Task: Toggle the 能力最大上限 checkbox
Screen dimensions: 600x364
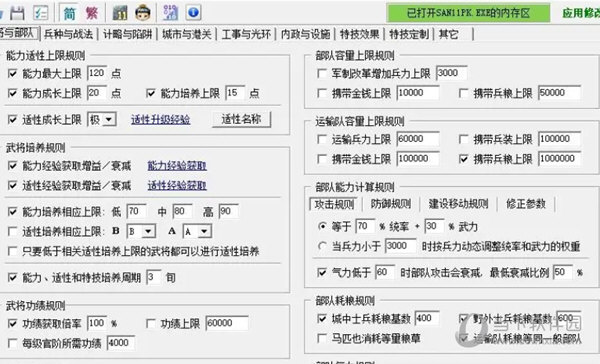Action: point(12,73)
